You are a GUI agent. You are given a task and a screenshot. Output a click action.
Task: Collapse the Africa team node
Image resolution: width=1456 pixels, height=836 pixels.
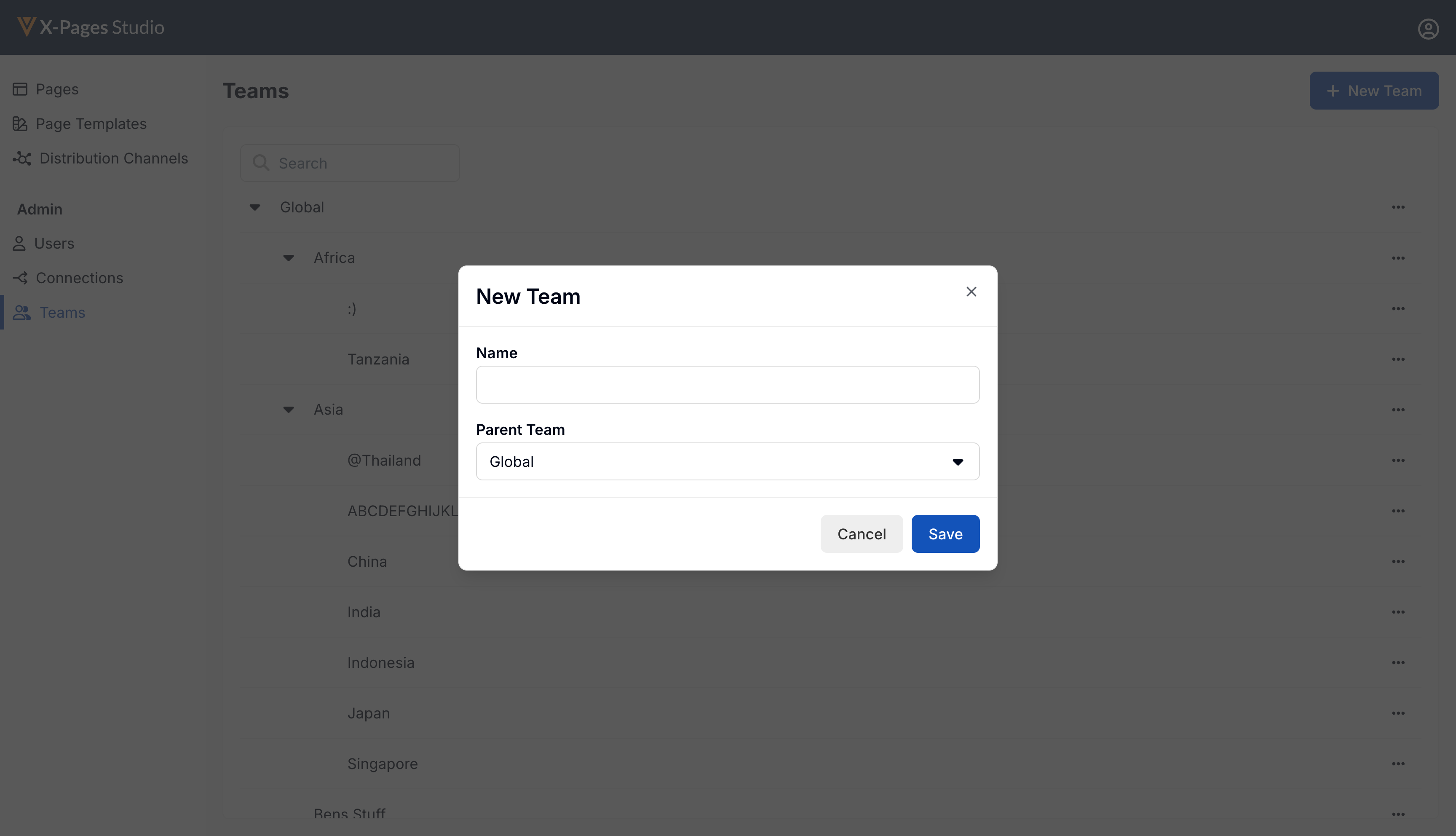coord(289,258)
